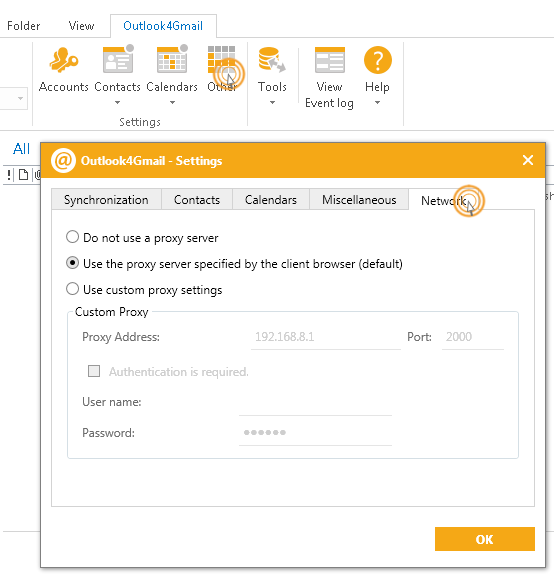Open the combo box left of Accounts
The width and height of the screenshot is (554, 580).
(x=14, y=98)
